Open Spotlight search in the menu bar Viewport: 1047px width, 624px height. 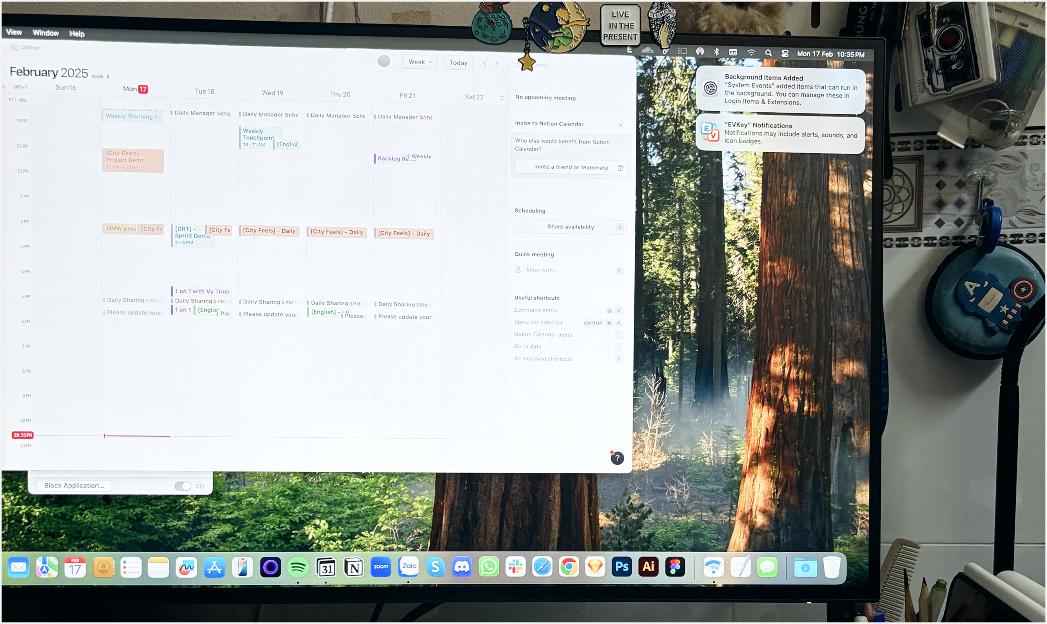[x=769, y=53]
